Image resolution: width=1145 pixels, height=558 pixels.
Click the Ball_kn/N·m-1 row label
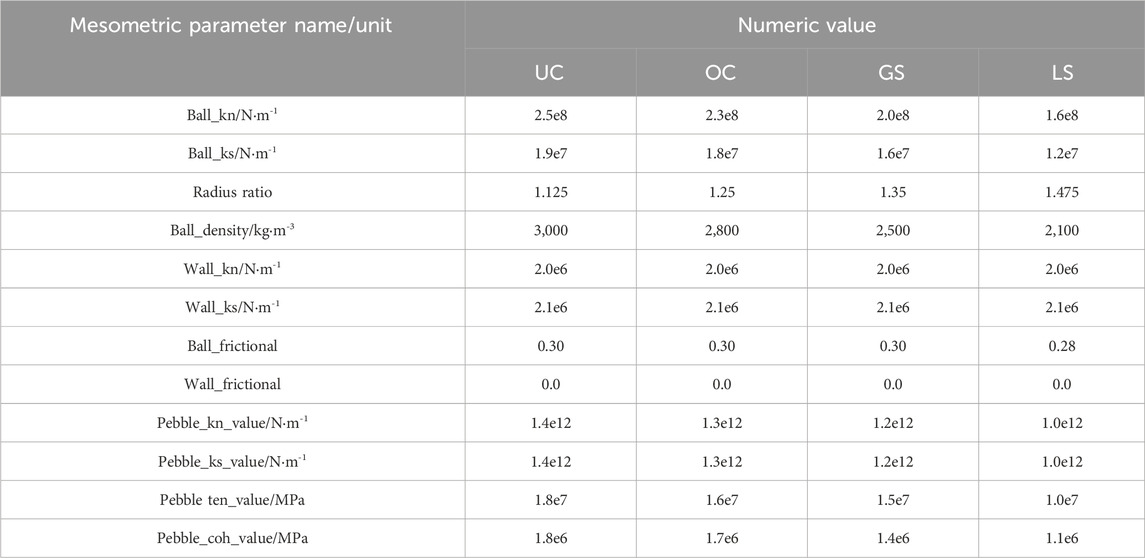click(232, 115)
